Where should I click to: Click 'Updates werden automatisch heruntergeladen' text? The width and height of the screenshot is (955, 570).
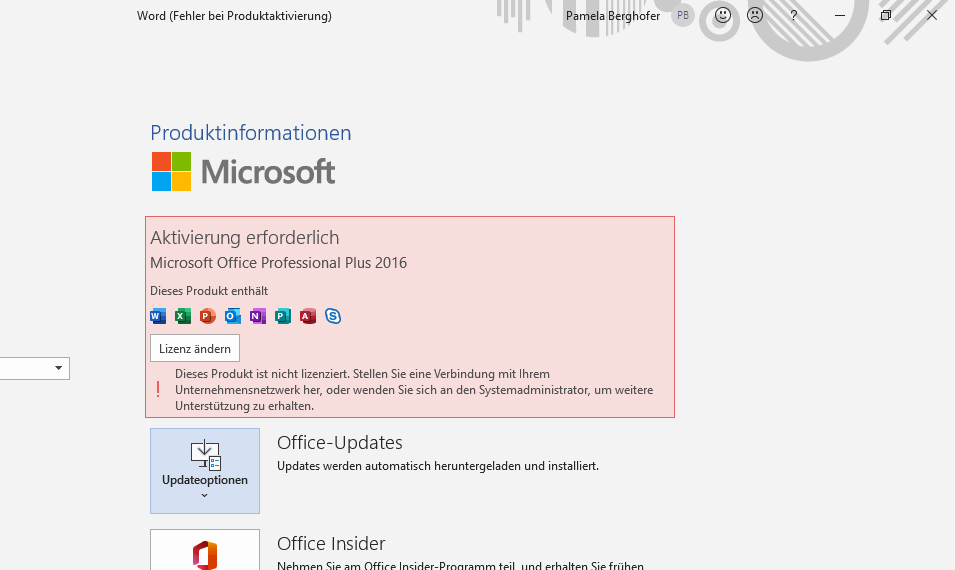[438, 466]
